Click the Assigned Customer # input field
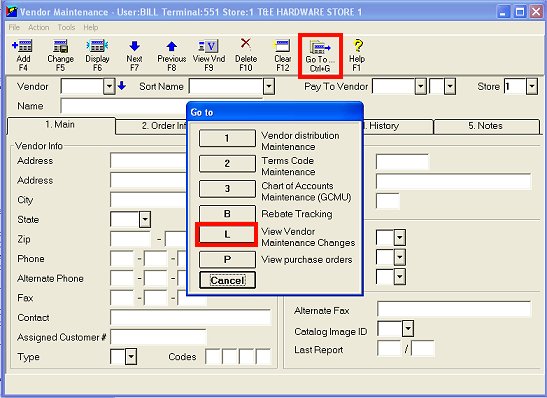The image size is (547, 398). pyautogui.click(x=158, y=337)
